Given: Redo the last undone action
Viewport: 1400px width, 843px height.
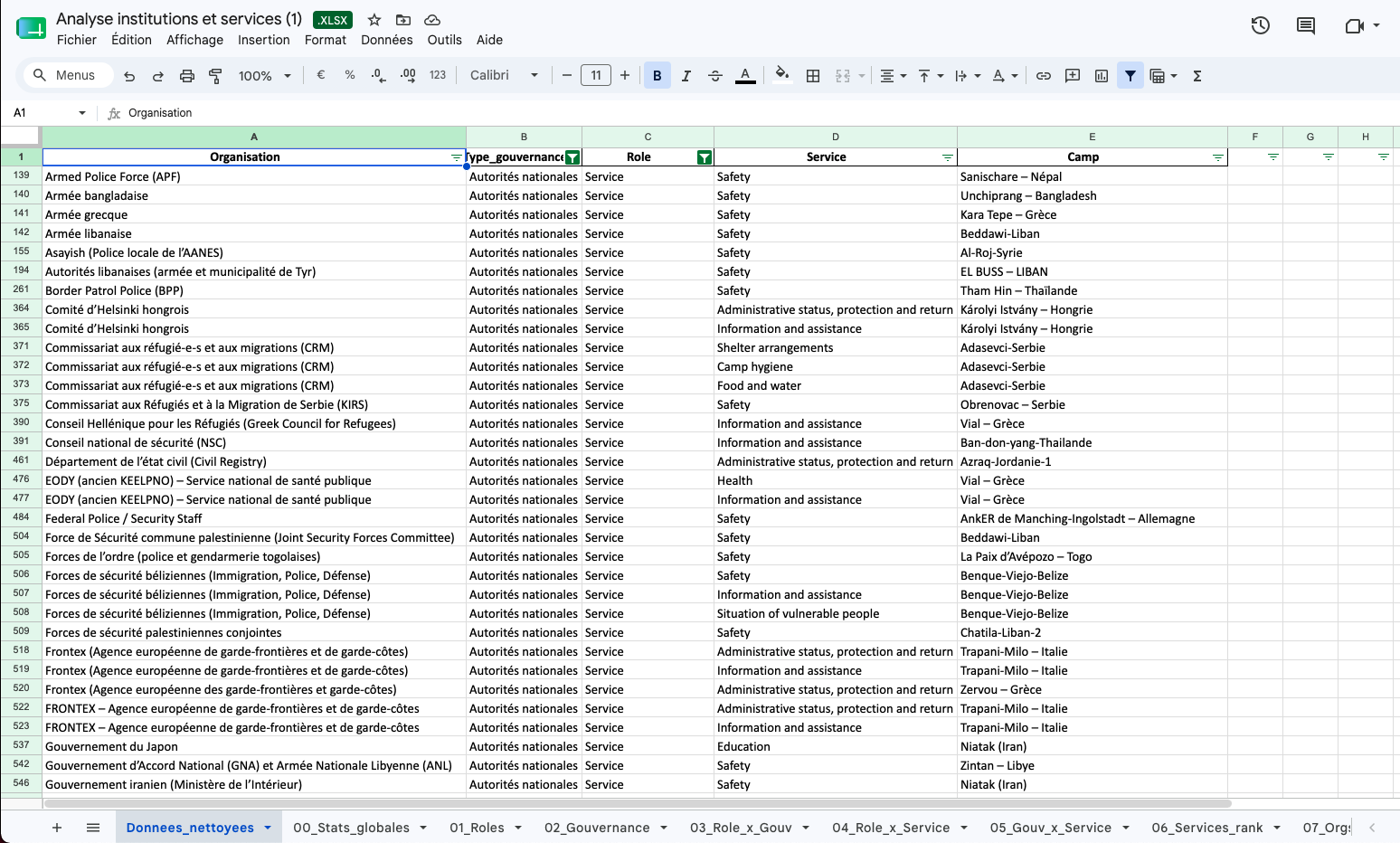Looking at the screenshot, I should (158, 76).
